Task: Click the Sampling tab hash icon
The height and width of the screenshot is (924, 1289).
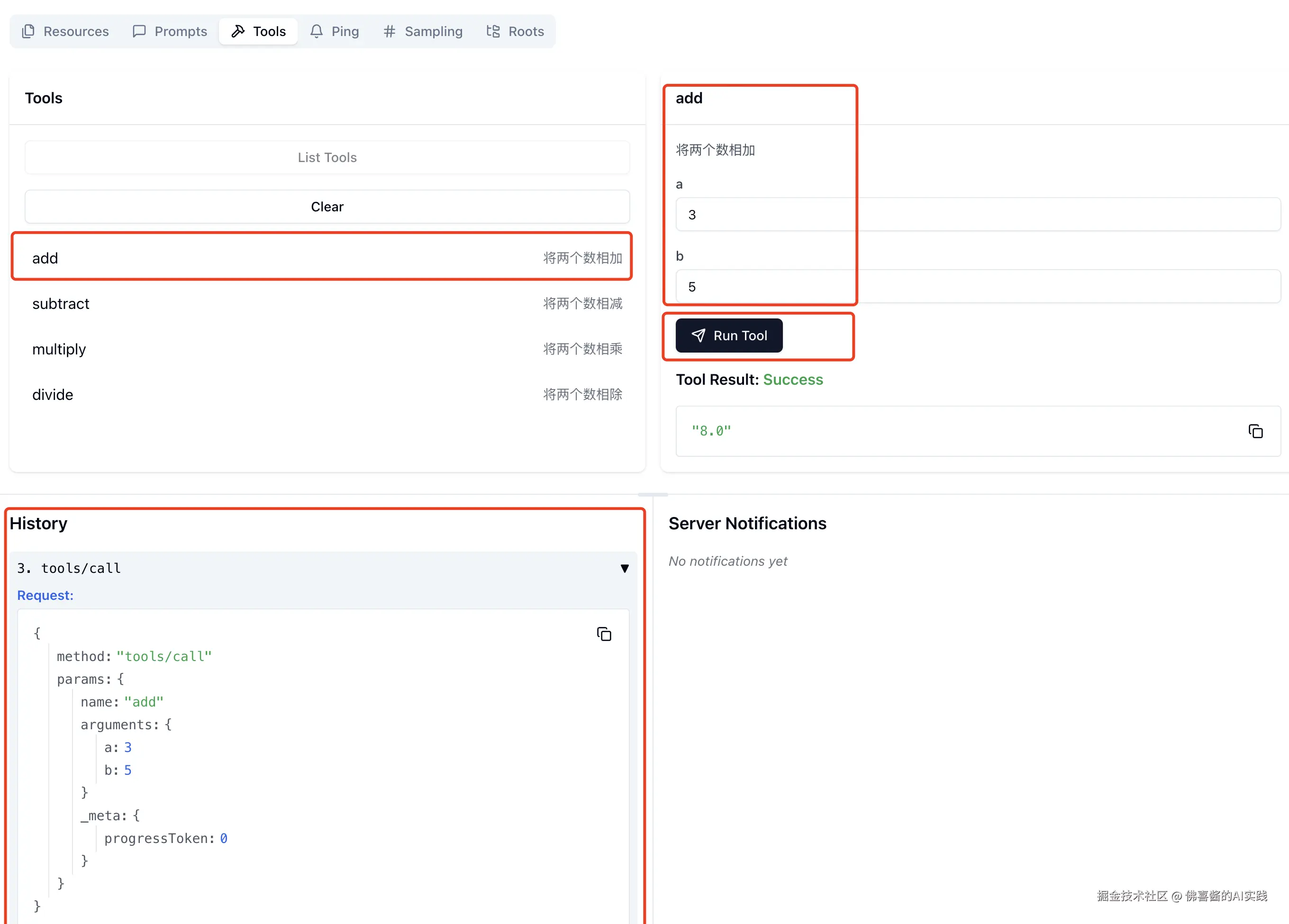Action: pyautogui.click(x=390, y=31)
